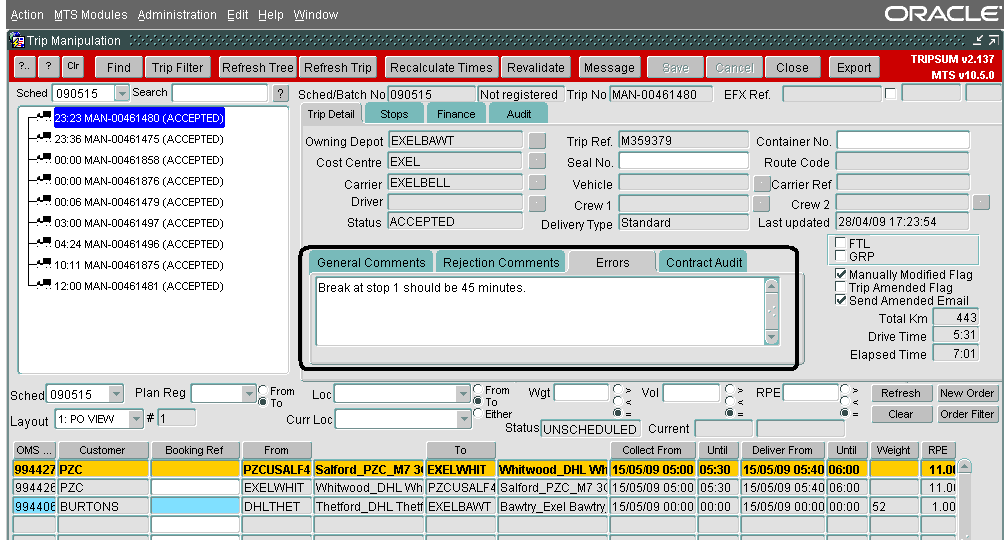Open the top Sched 090515 dropdown
This screenshot has width=1004, height=540.
coord(122,94)
